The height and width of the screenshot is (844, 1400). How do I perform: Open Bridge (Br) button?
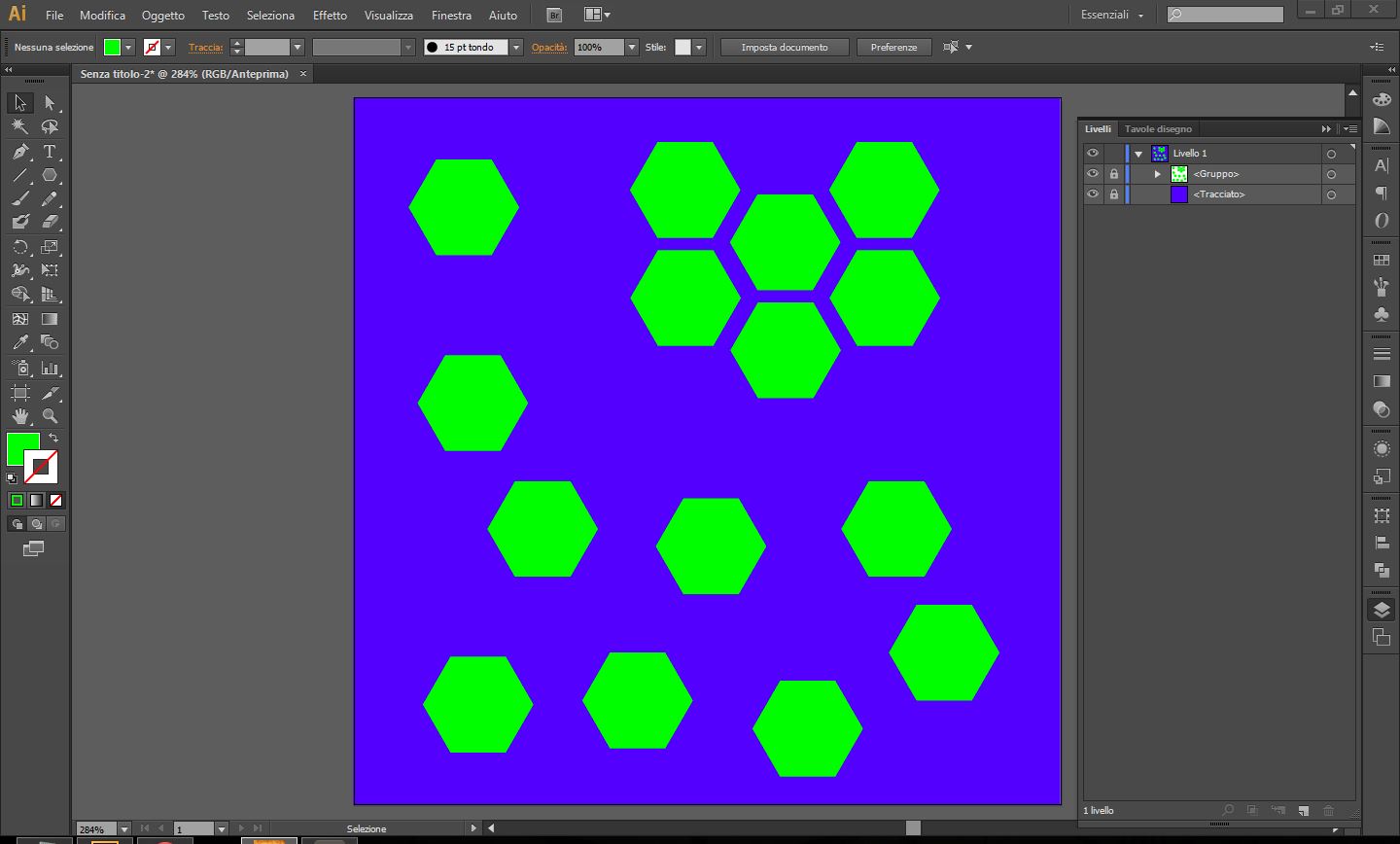[553, 15]
